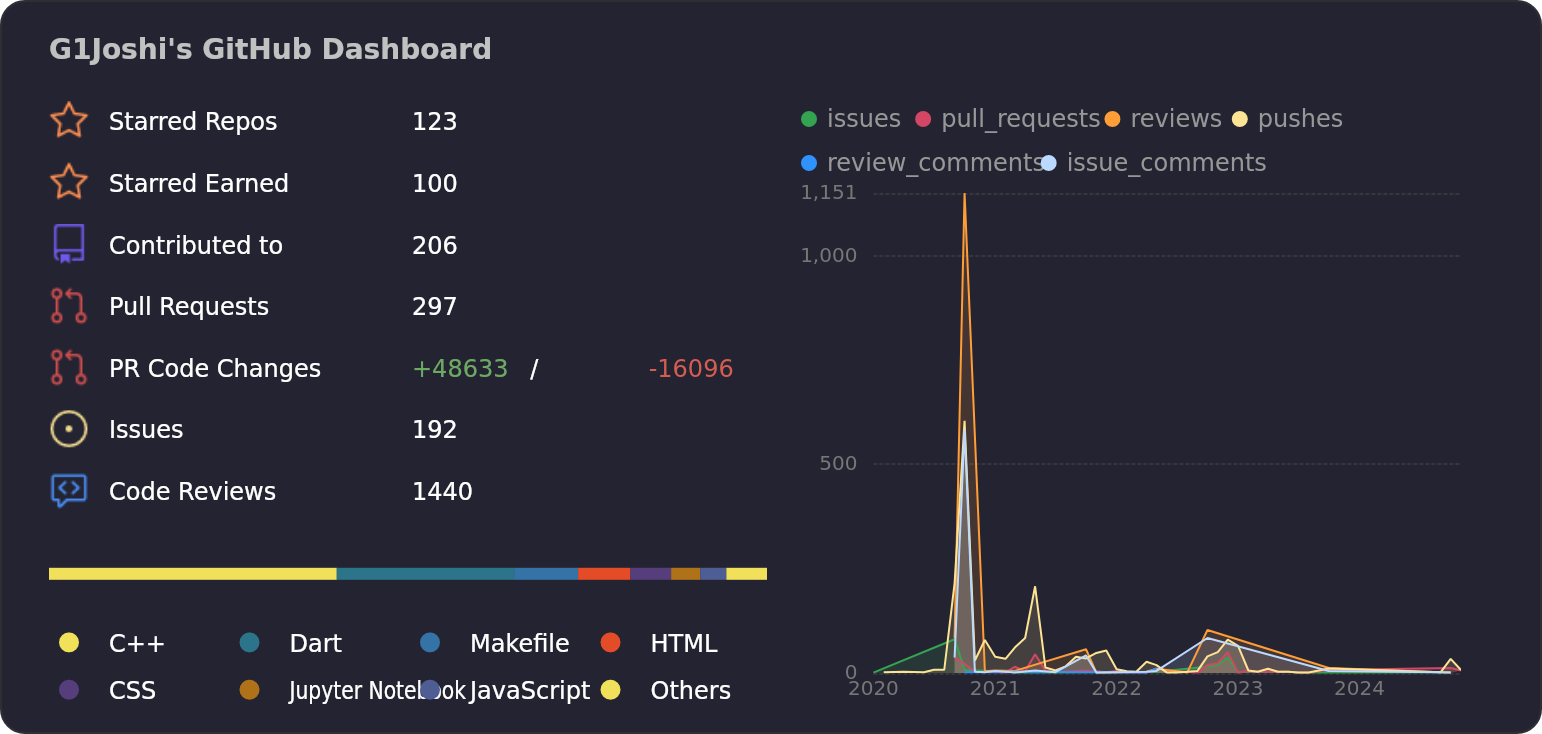Viewport: 1542px width, 734px height.
Task: Click the Contributed to value 206
Action: click(434, 246)
